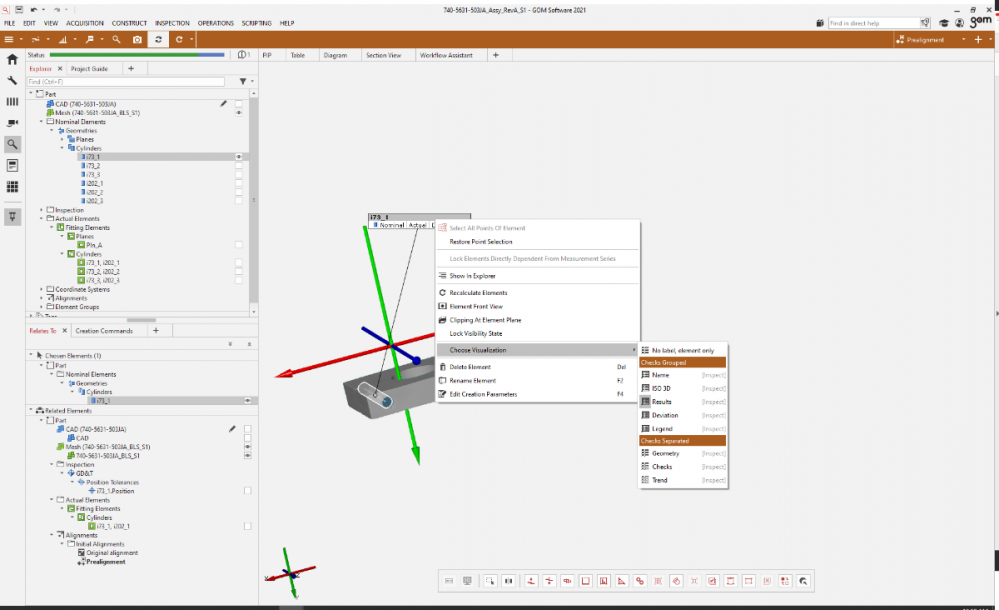Click the camera snapshot icon in toolbar
This screenshot has height=610, width=999.
click(x=137, y=39)
